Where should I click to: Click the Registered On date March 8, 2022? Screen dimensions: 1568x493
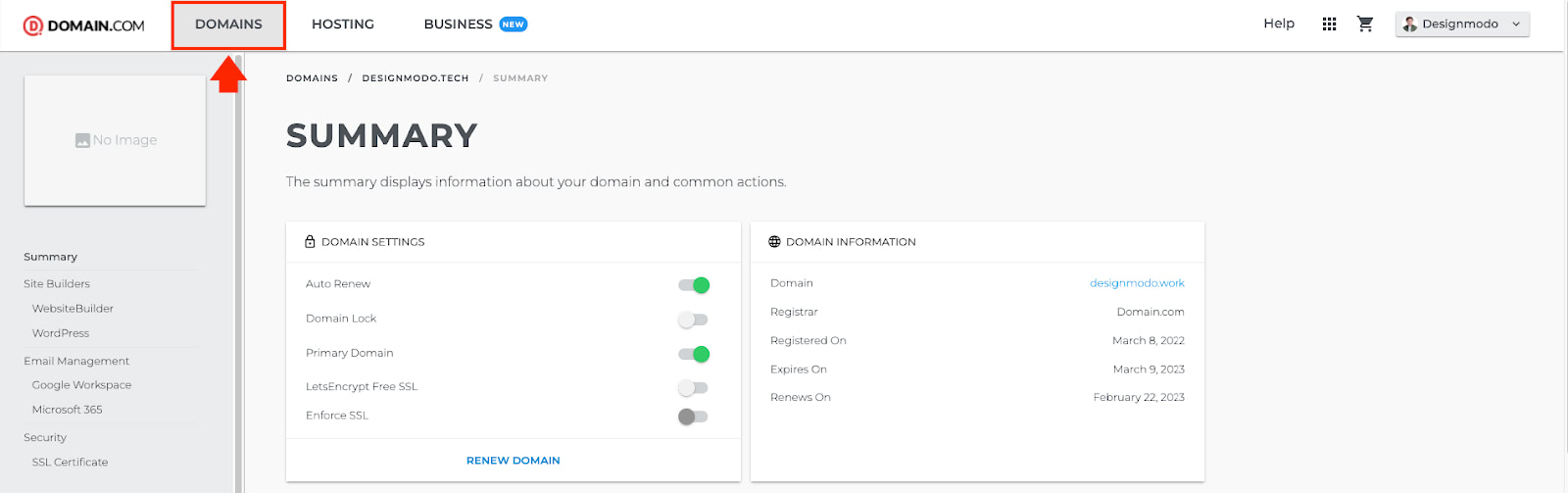(x=1149, y=341)
